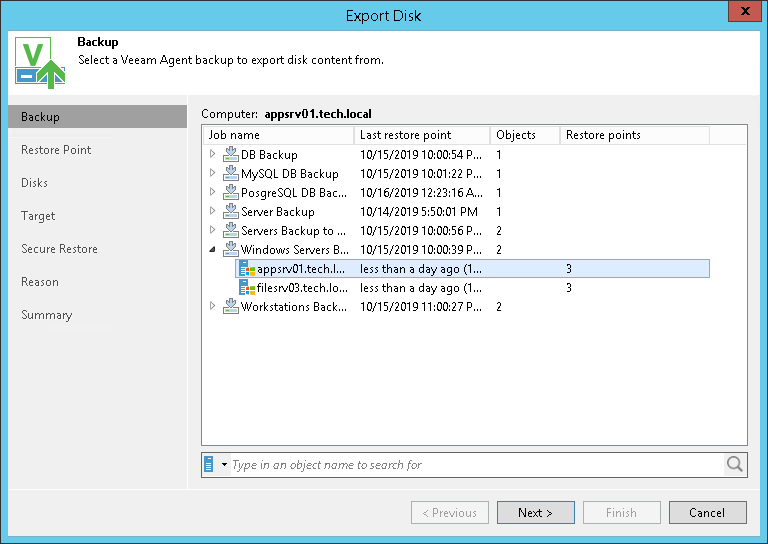The width and height of the screenshot is (768, 544).
Task: Click the Workstations Backup job icon
Action: [x=230, y=307]
